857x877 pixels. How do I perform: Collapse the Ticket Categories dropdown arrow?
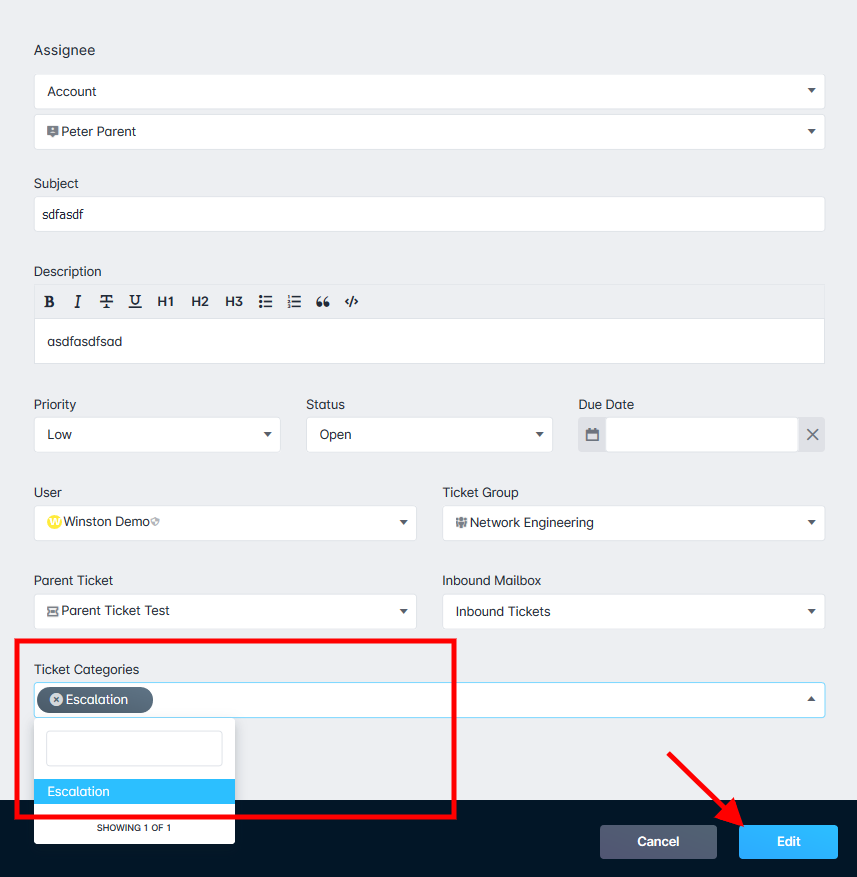click(811, 699)
